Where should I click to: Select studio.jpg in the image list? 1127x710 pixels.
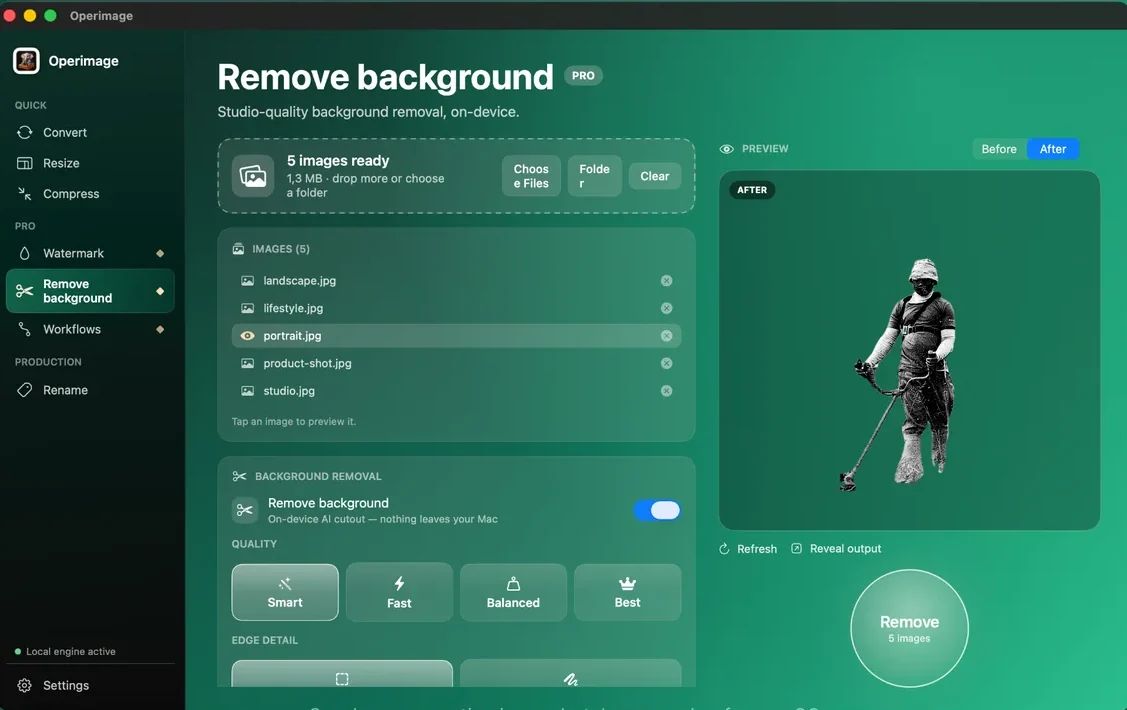[456, 391]
